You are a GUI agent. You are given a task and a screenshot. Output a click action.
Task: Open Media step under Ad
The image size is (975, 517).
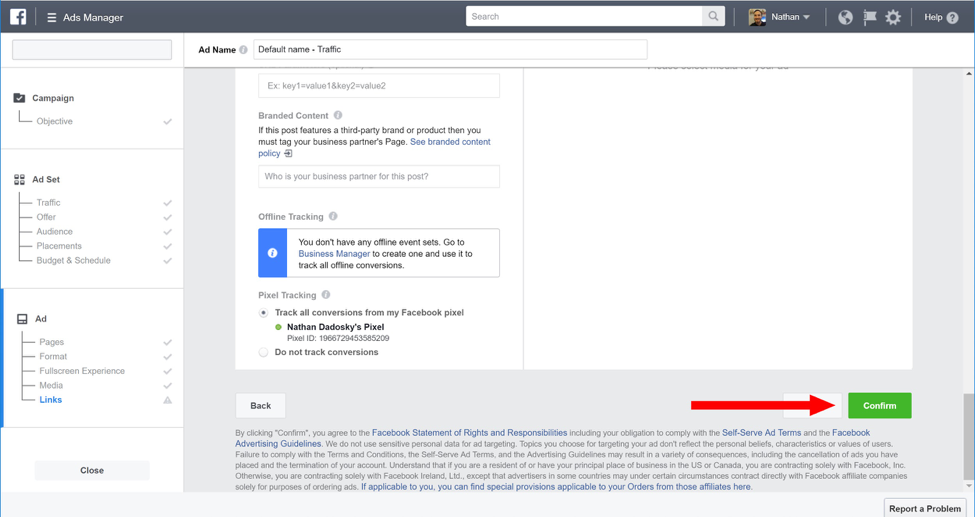(x=51, y=385)
